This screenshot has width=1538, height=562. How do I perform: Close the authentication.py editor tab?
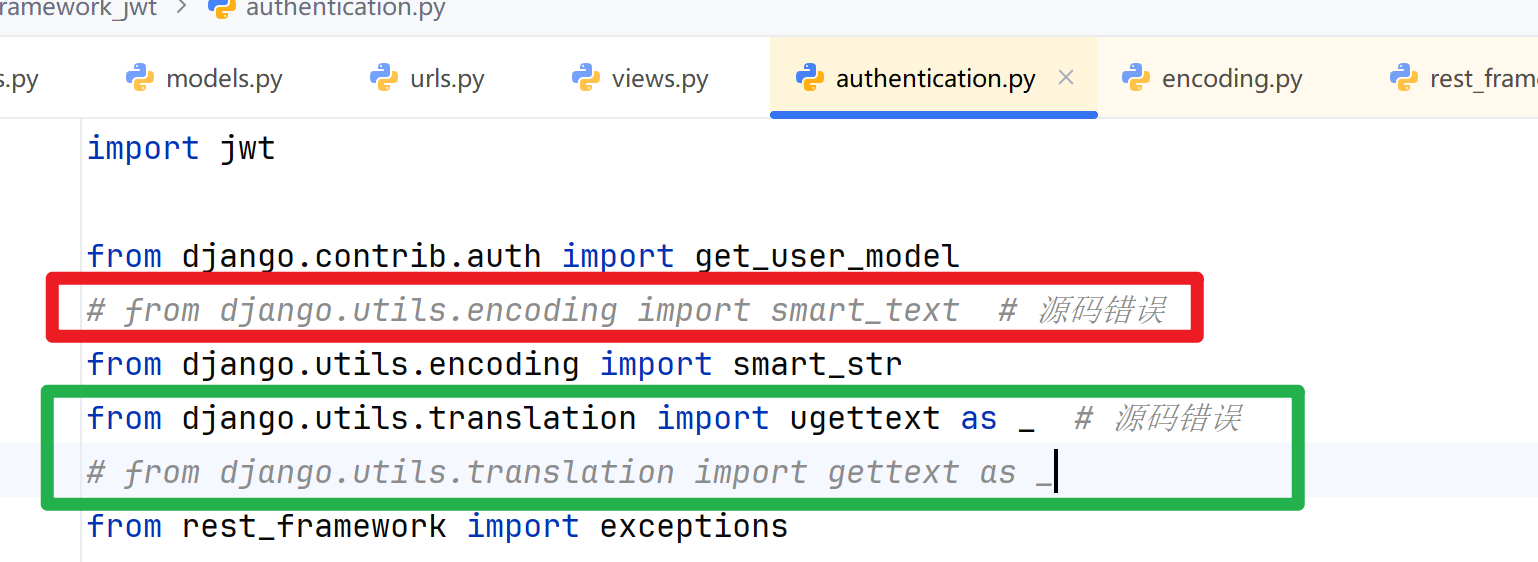click(x=1066, y=77)
